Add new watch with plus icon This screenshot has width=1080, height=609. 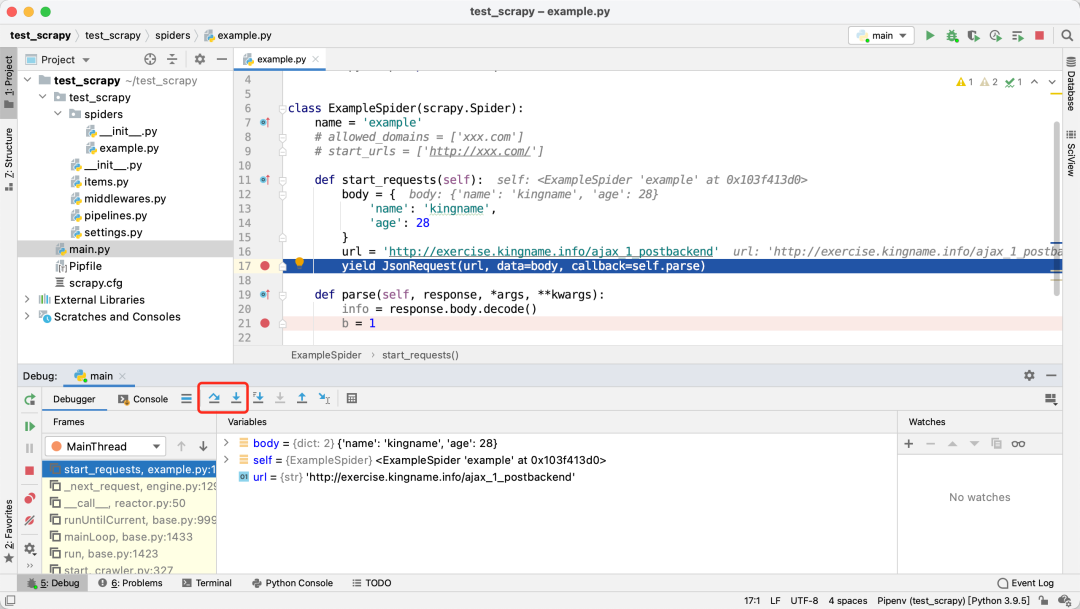click(908, 444)
